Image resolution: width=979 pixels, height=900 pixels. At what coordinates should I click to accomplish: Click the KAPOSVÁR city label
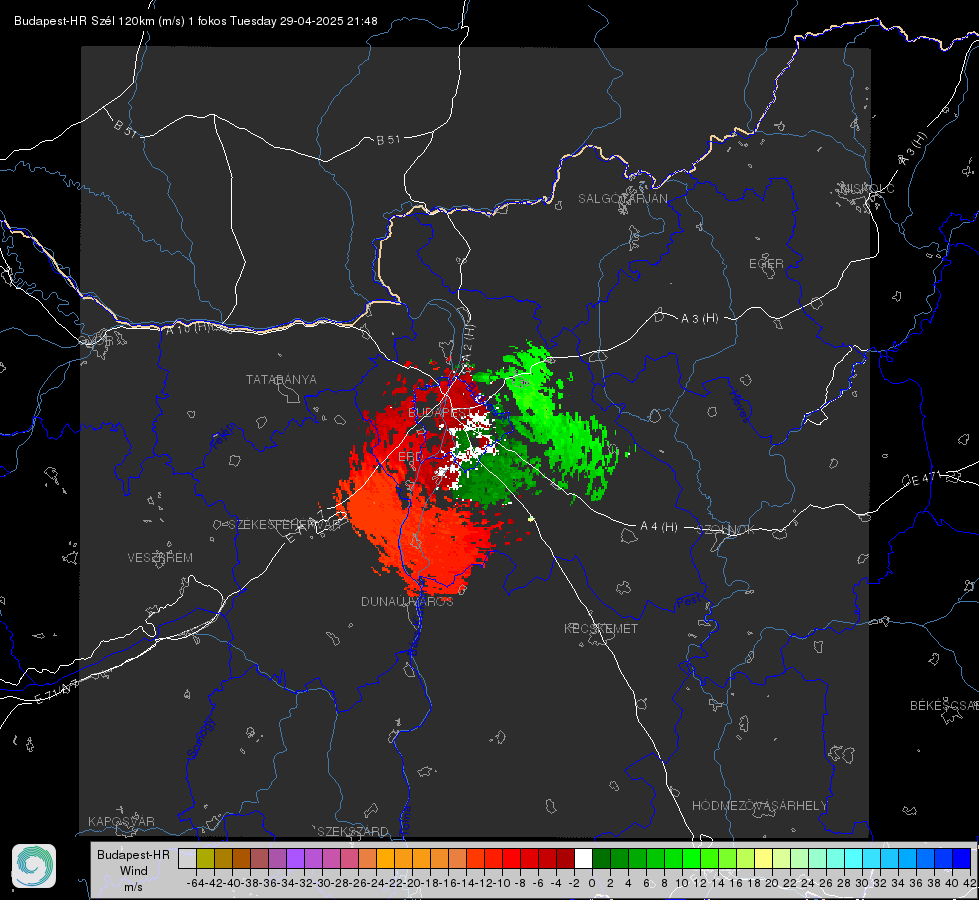click(x=121, y=821)
